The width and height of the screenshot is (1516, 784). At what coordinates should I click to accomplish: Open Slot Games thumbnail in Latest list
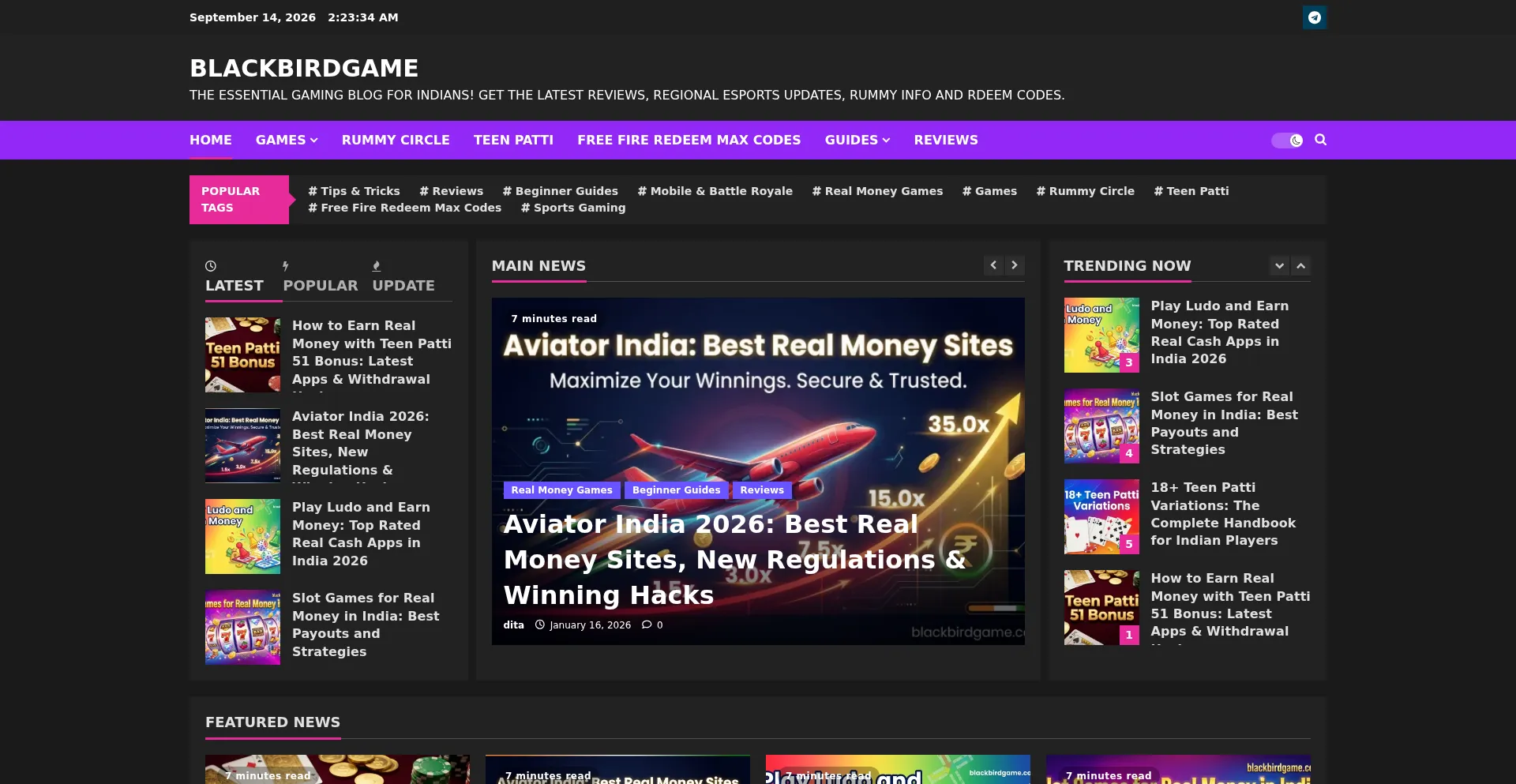click(242, 627)
